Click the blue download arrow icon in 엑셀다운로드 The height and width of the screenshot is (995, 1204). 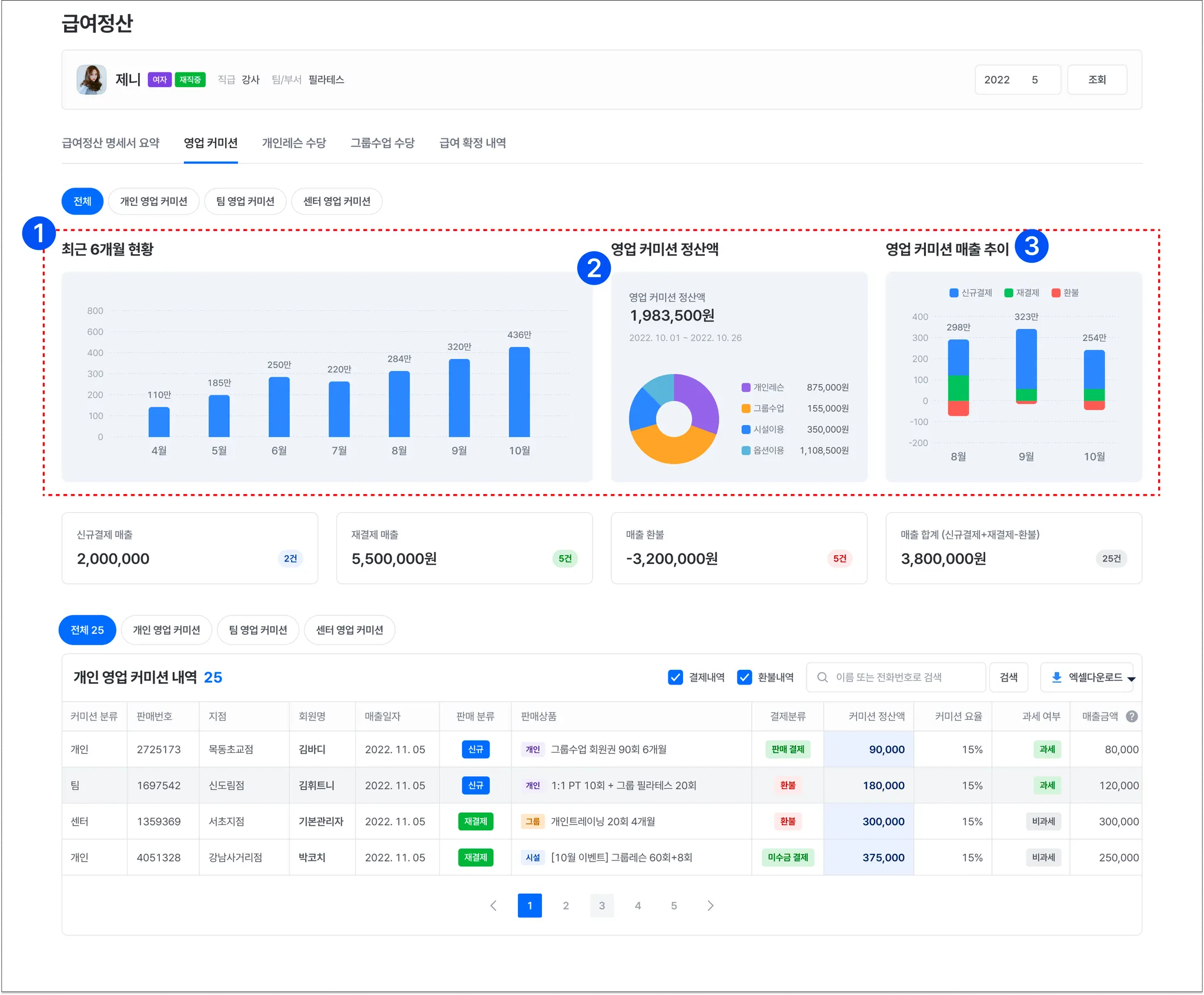[1056, 677]
